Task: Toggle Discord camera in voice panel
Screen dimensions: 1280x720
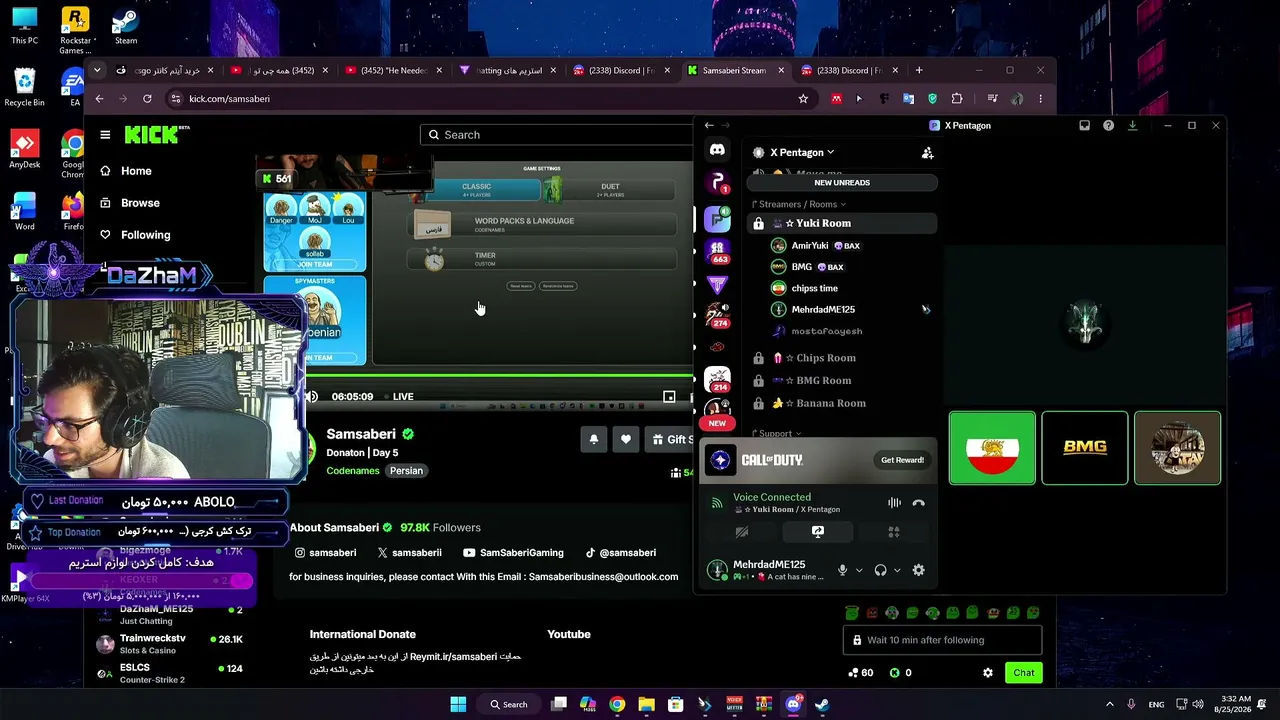Action: pos(742,532)
